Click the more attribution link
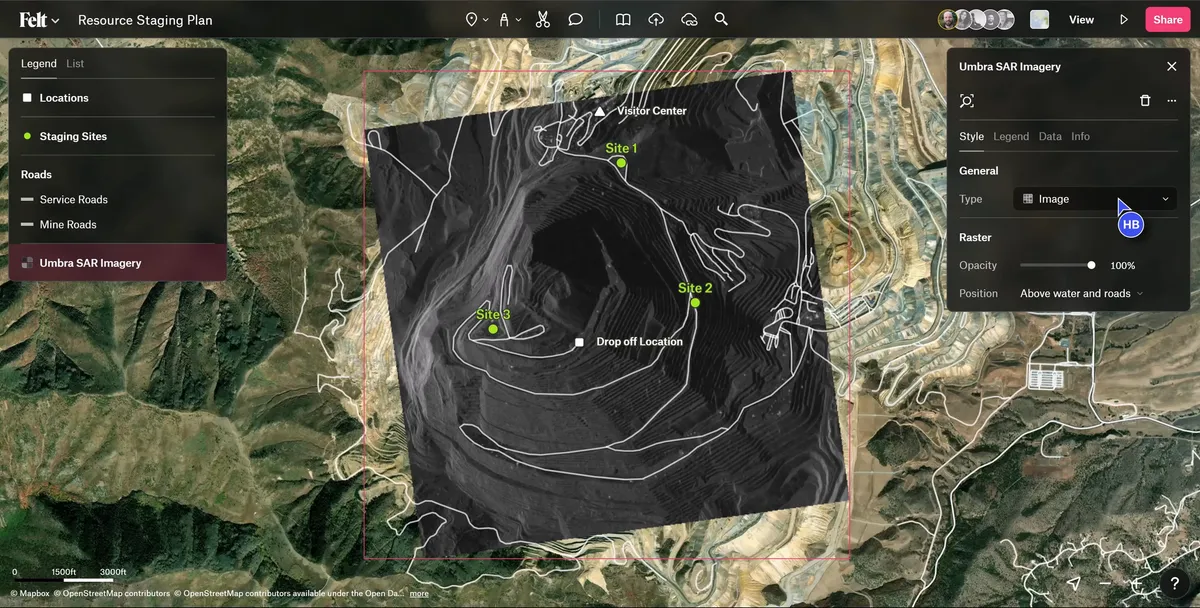Image resolution: width=1200 pixels, height=608 pixels. pos(419,593)
